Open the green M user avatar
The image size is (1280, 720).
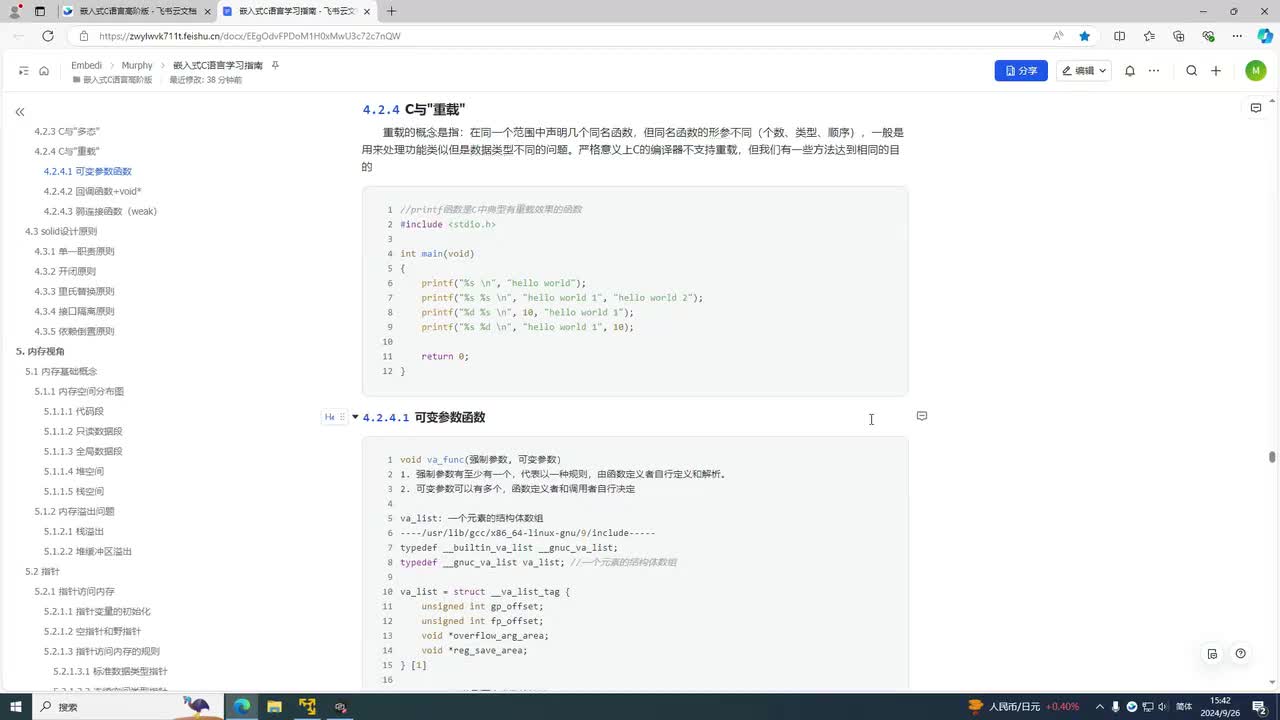pos(1256,71)
